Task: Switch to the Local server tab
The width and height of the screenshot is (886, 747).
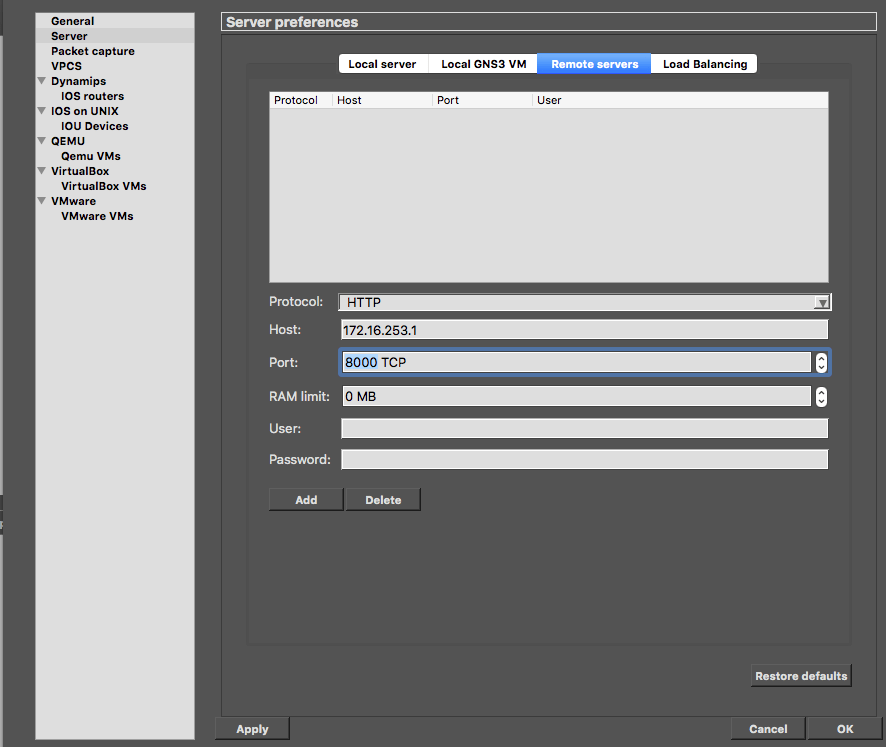Action: [x=383, y=63]
